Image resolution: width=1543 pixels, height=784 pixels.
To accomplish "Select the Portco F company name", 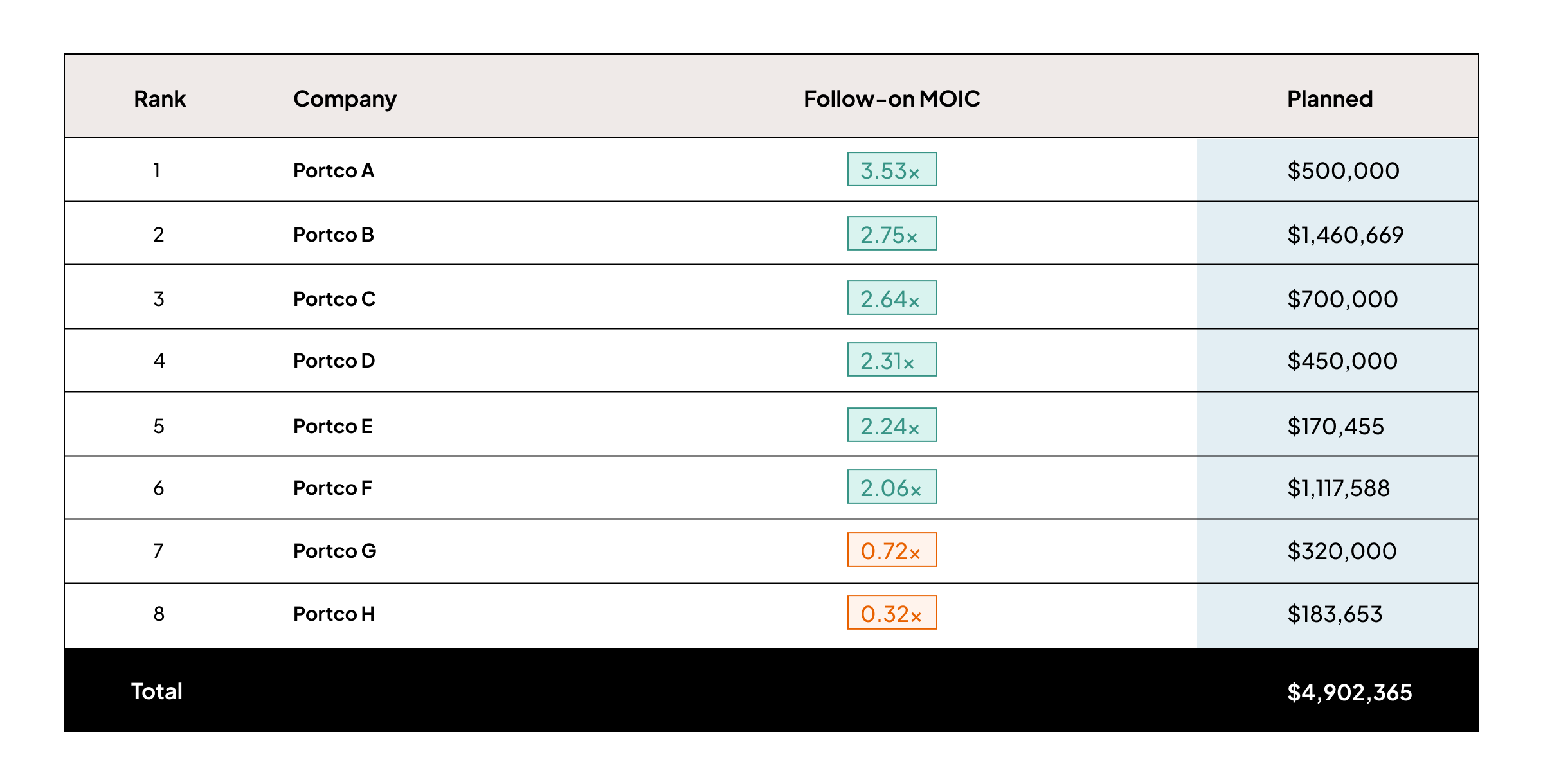I will [x=332, y=488].
